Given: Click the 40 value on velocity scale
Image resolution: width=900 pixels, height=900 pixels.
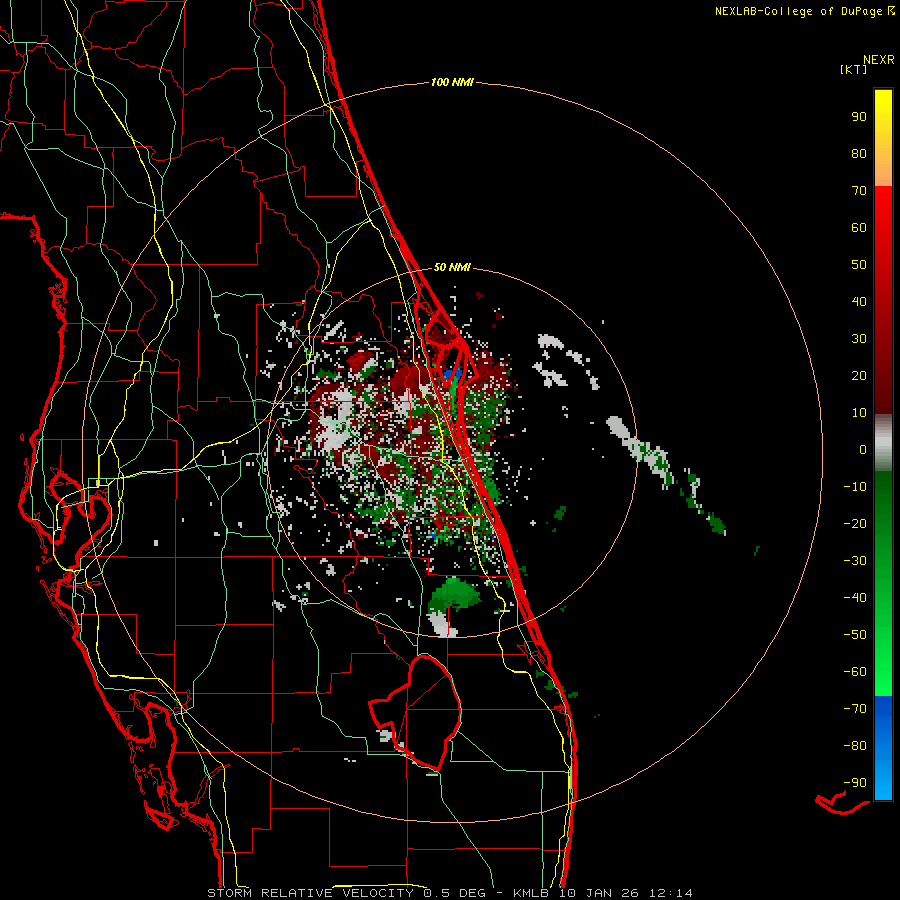Looking at the screenshot, I should coord(859,302).
